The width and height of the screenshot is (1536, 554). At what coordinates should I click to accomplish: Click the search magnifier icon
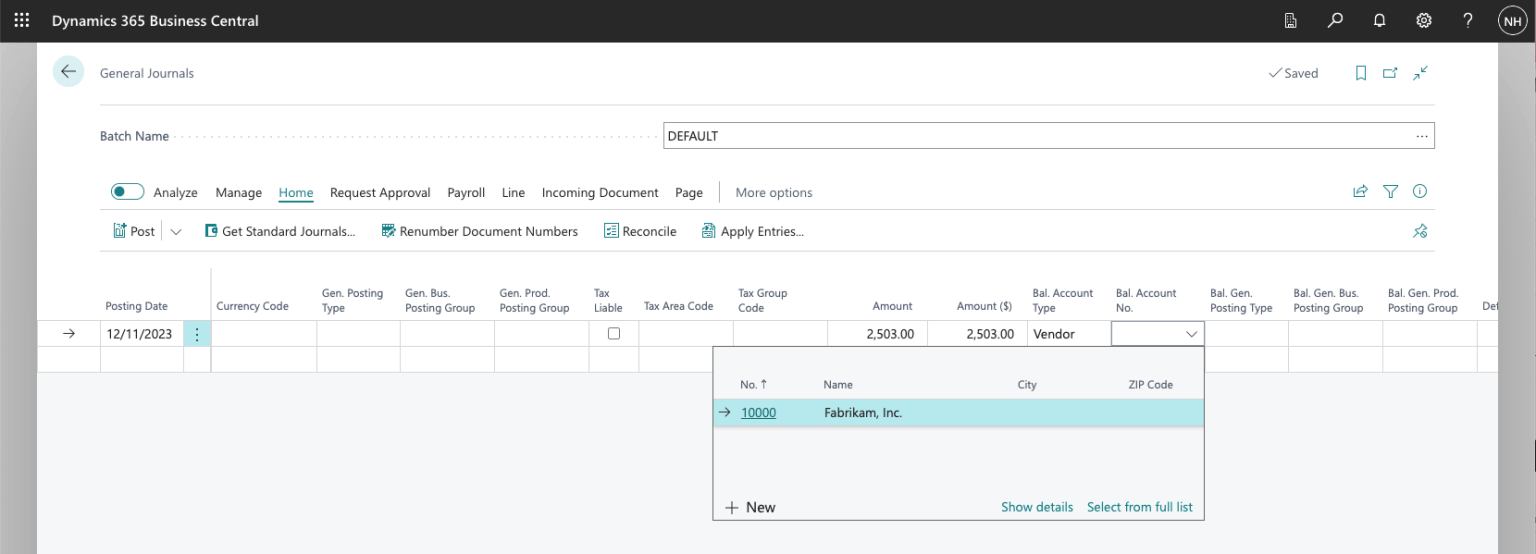(x=1335, y=21)
